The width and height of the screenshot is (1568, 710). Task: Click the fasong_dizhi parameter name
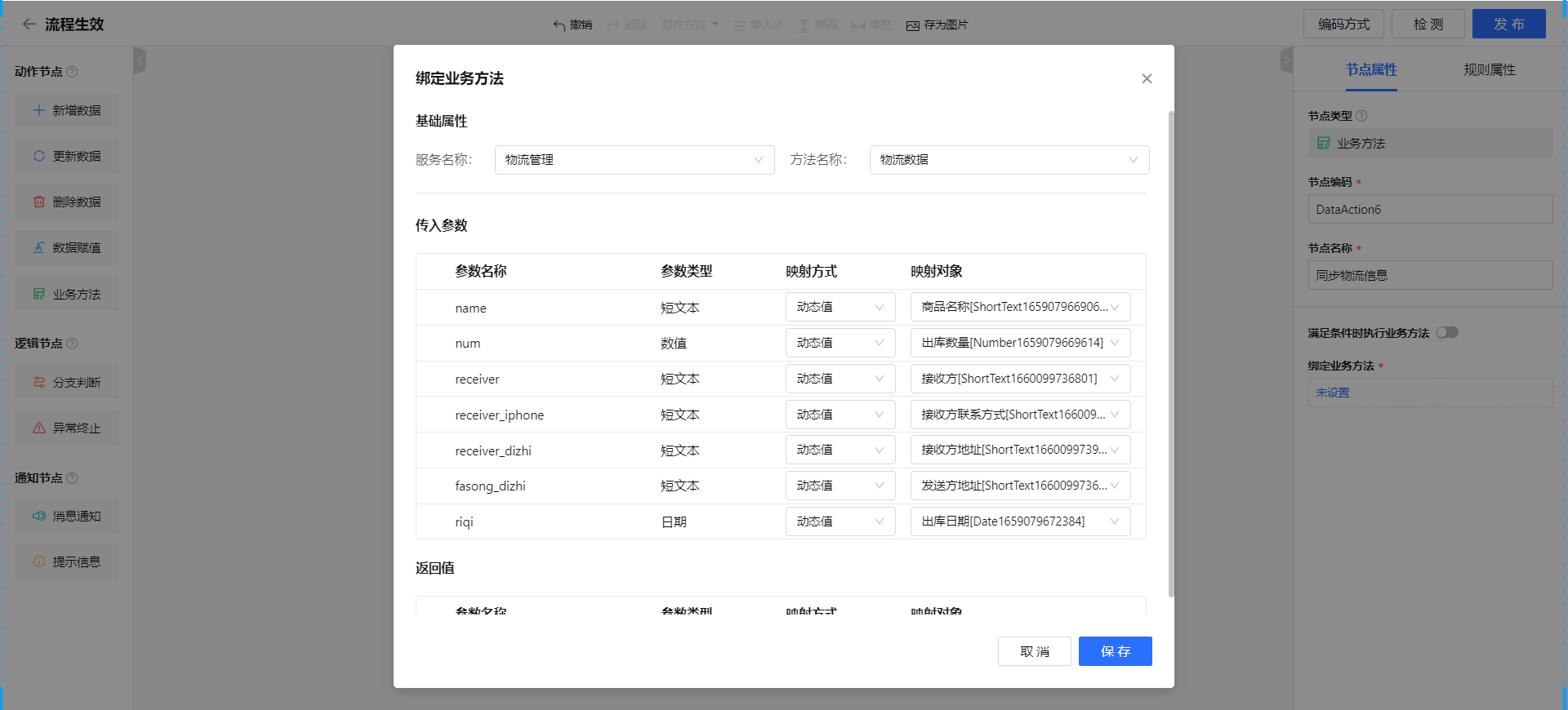click(490, 486)
